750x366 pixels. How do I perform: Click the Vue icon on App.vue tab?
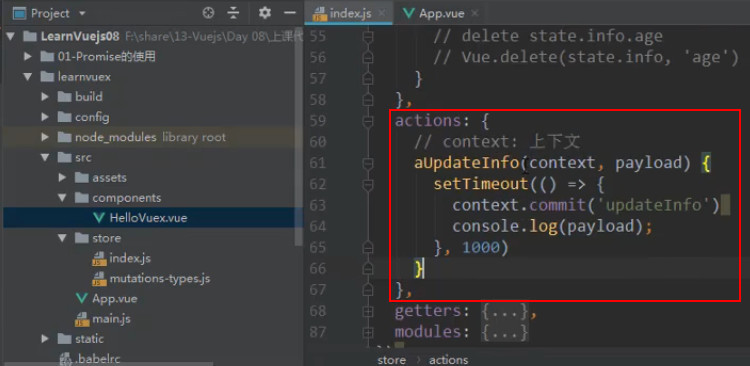(x=408, y=13)
